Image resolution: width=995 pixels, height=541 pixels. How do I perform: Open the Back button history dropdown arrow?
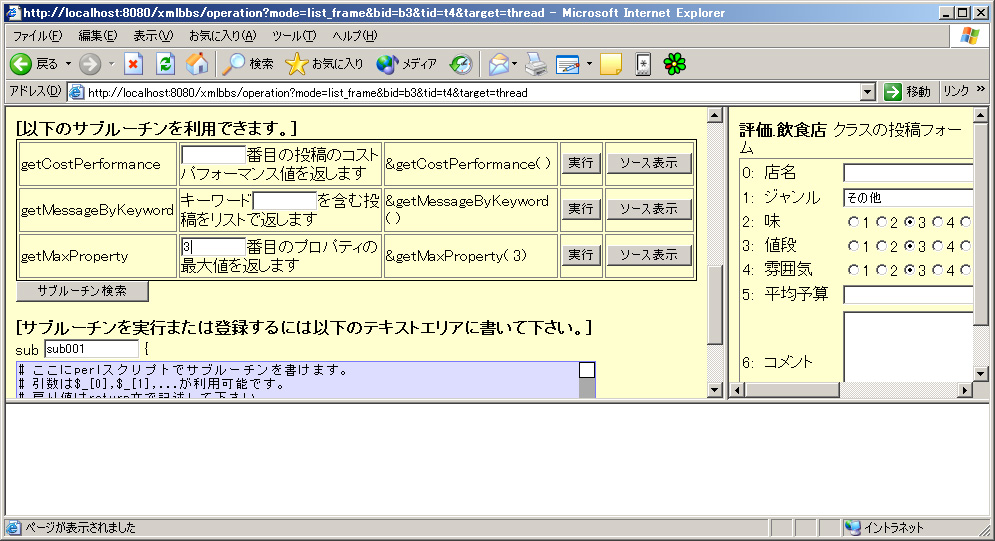pyautogui.click(x=68, y=64)
